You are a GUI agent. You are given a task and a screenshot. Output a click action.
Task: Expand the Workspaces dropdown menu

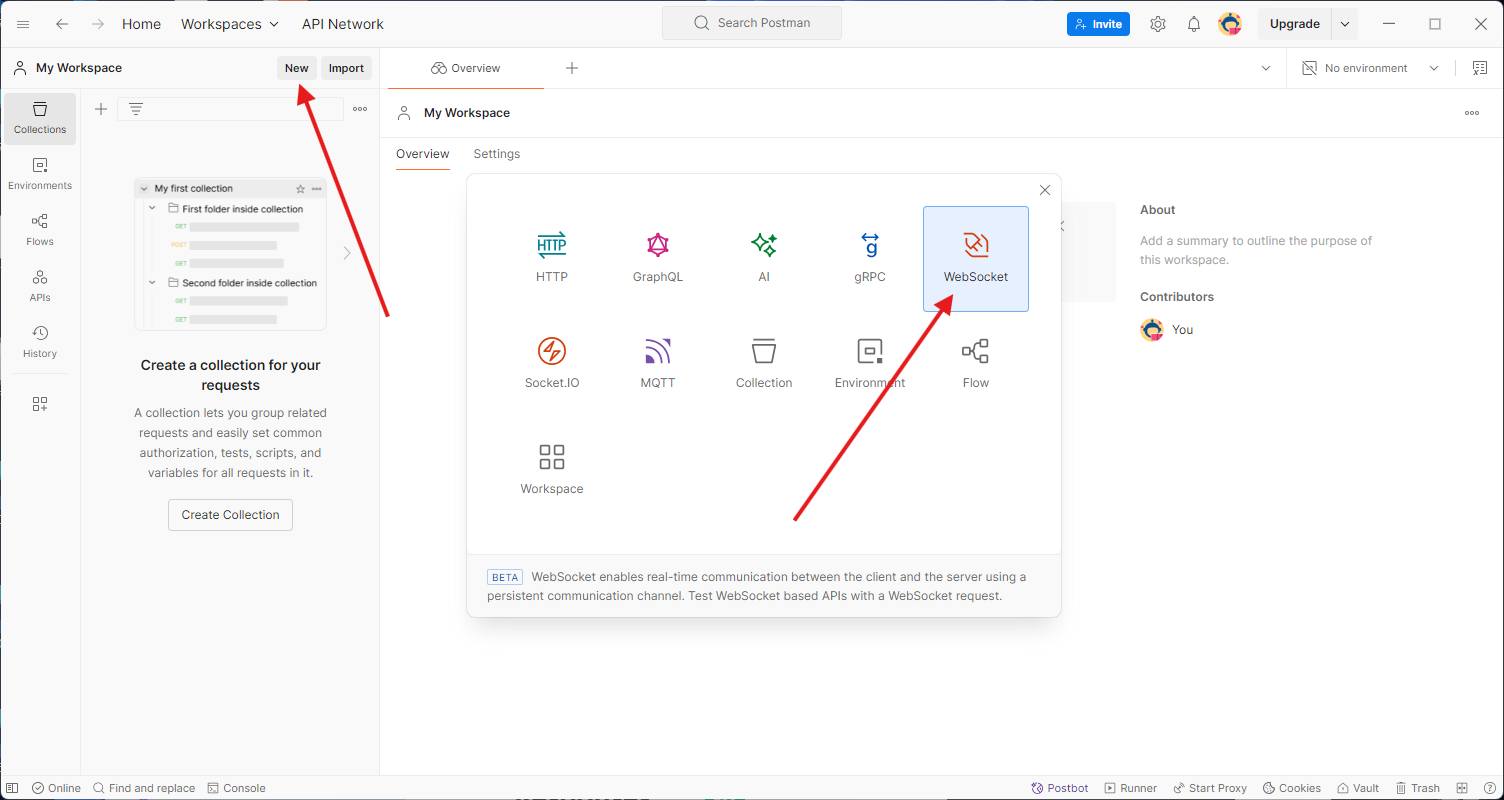coord(229,24)
